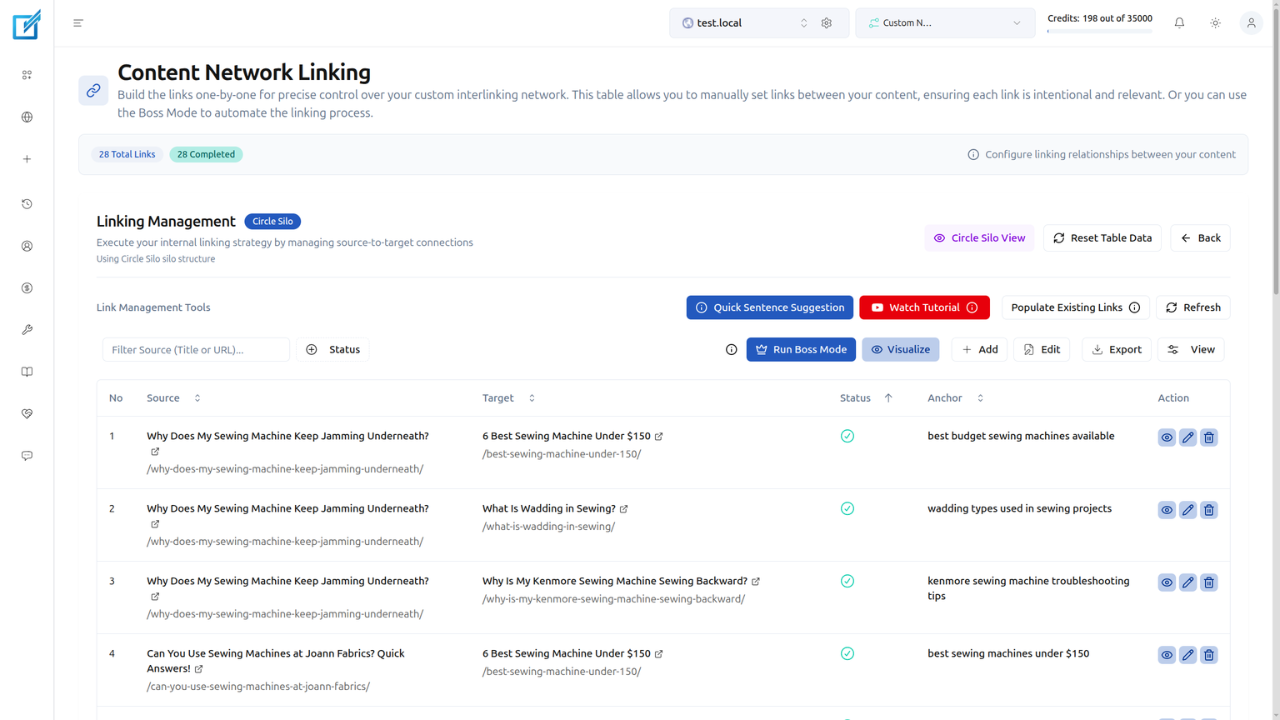Click the wrench tools icon in the sidebar

click(x=26, y=329)
